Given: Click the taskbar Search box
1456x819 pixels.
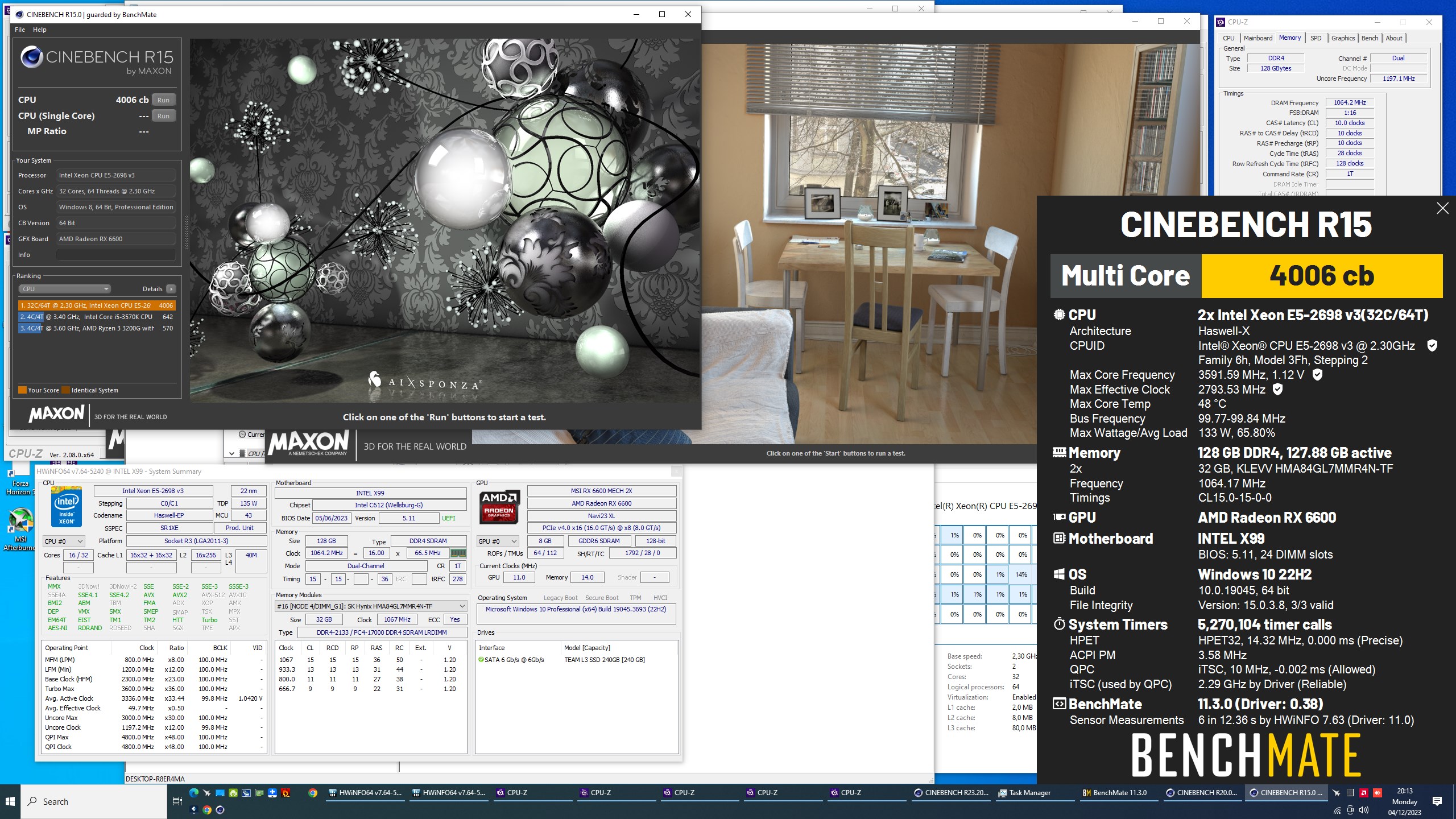Looking at the screenshot, I should 93,801.
